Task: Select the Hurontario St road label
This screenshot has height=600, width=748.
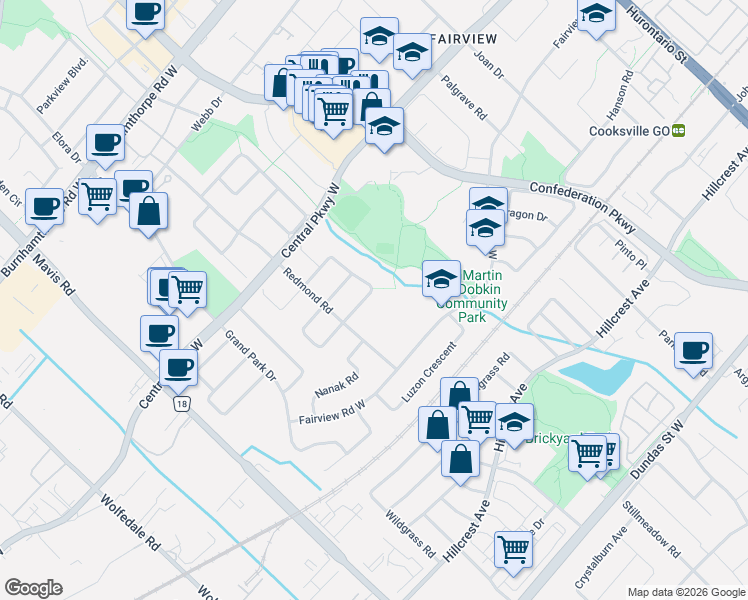Action: 656,35
